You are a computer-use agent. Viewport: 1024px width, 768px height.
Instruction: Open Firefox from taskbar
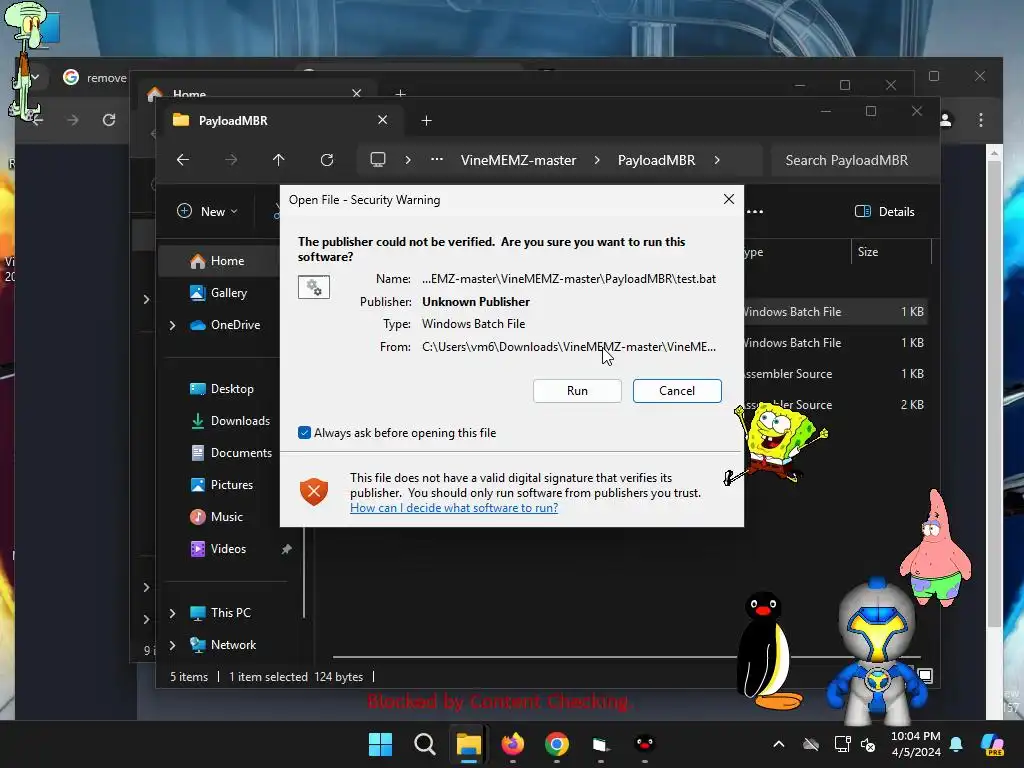click(513, 744)
